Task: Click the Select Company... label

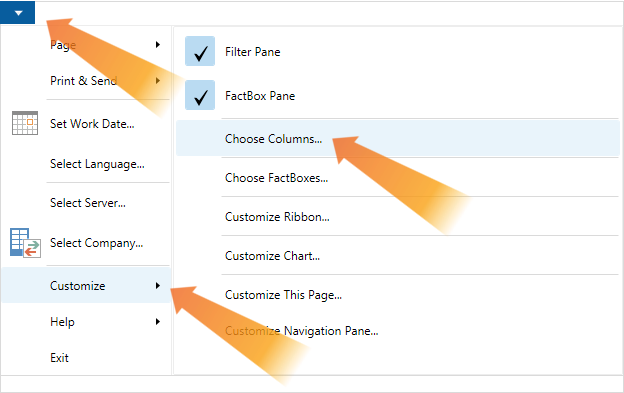Action: coord(96,243)
